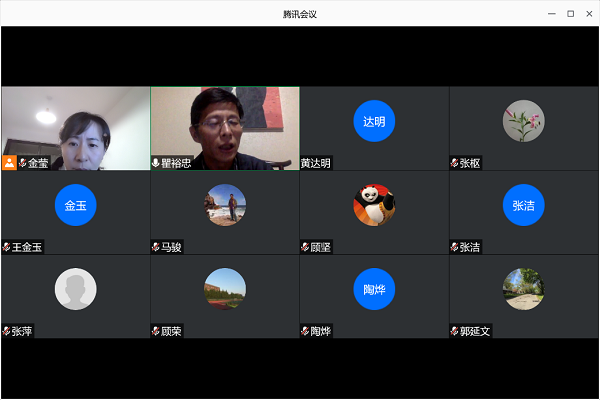
Task: Maximize the 腾讯会议 window
Action: tap(570, 13)
